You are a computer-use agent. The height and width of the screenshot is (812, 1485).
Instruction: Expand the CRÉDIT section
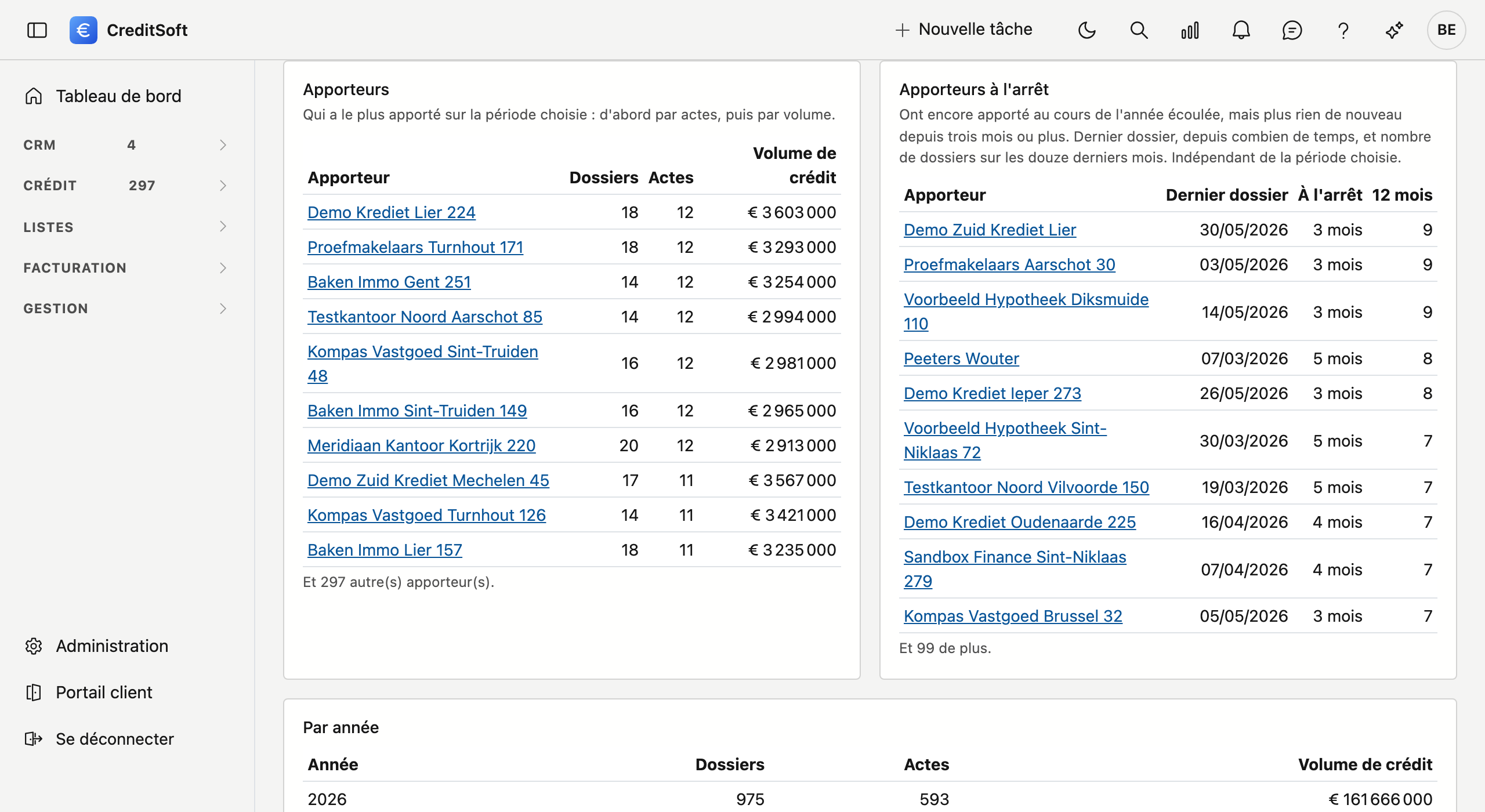[125, 186]
